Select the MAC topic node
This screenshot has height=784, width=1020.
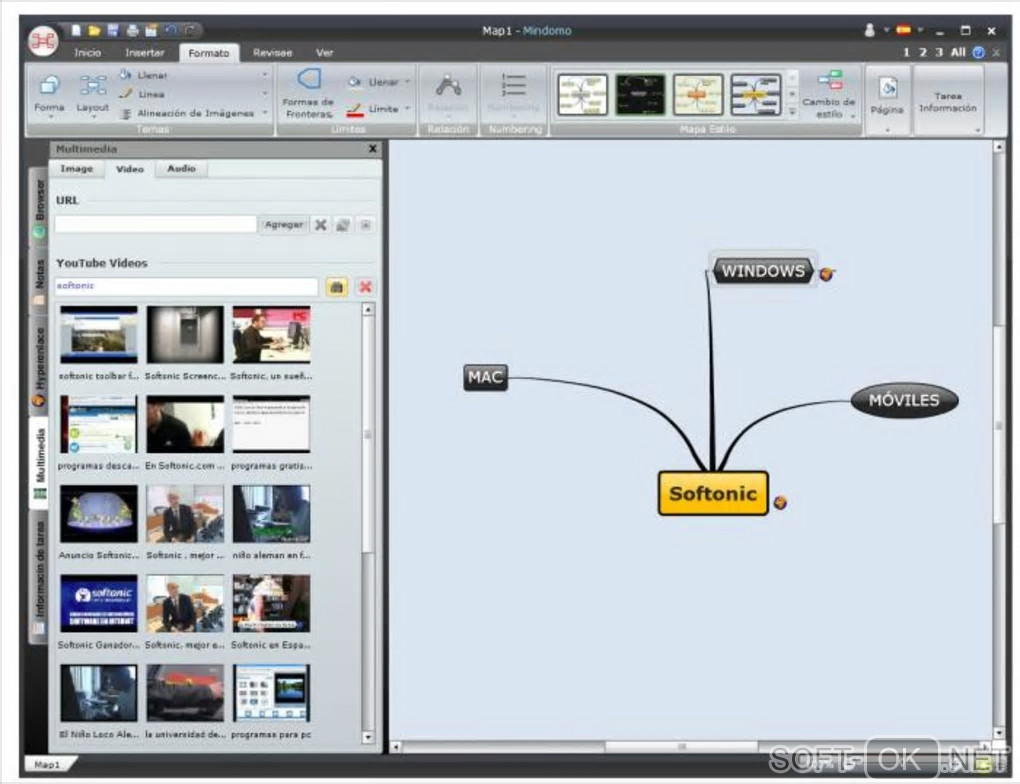485,377
